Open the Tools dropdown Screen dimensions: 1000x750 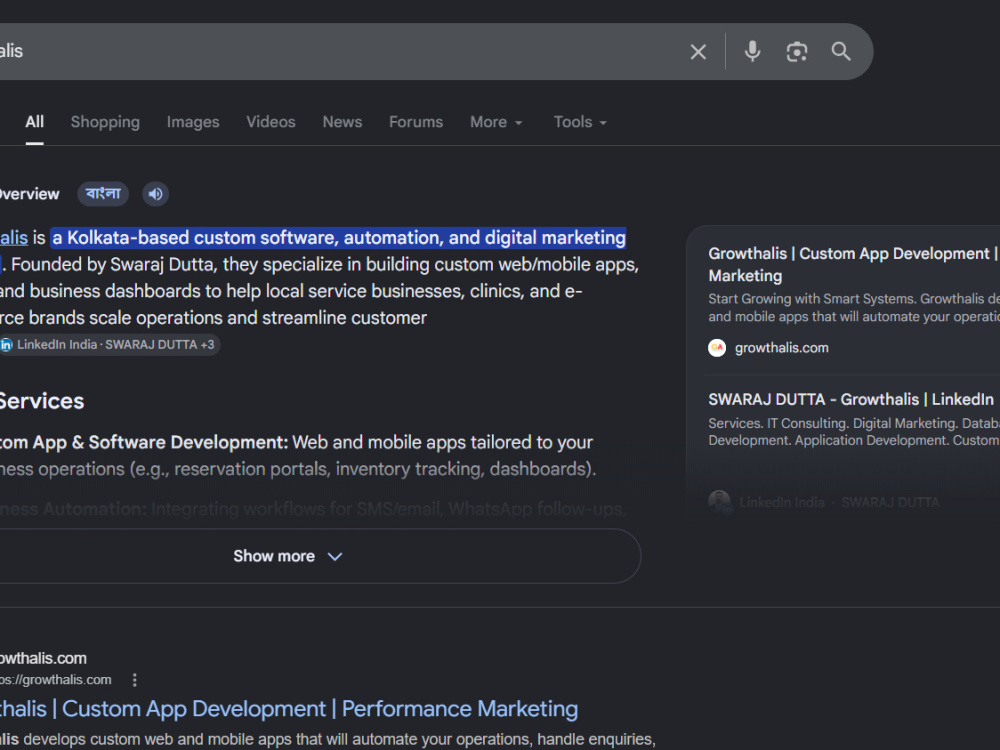(580, 122)
